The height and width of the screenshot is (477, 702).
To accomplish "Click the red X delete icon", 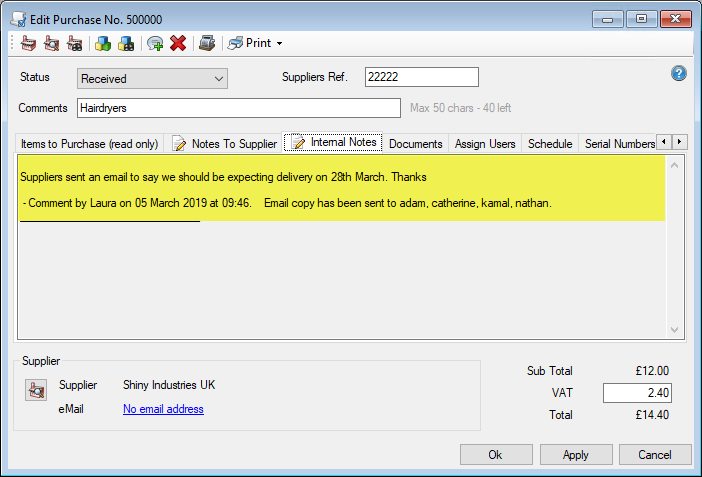I will point(178,43).
